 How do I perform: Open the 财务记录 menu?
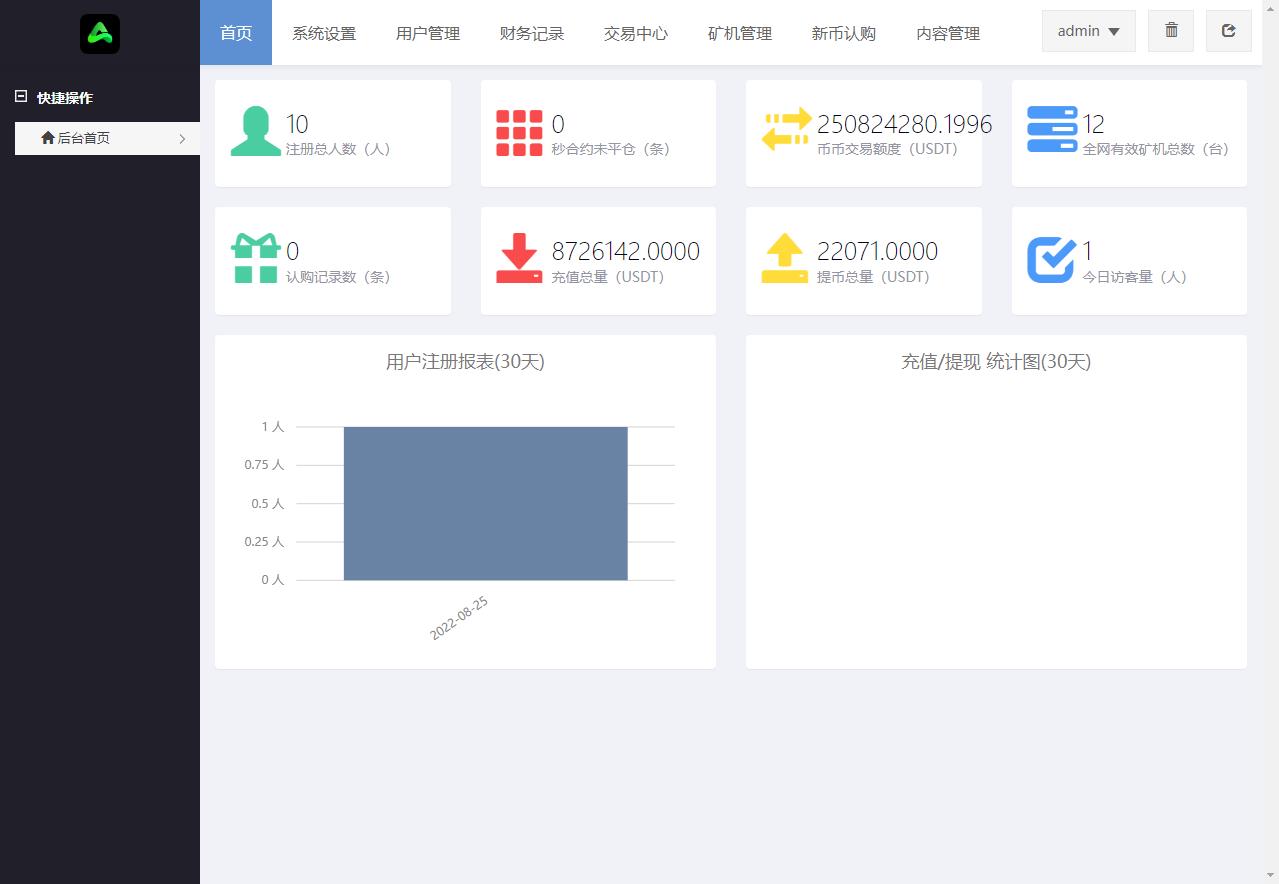click(x=532, y=33)
